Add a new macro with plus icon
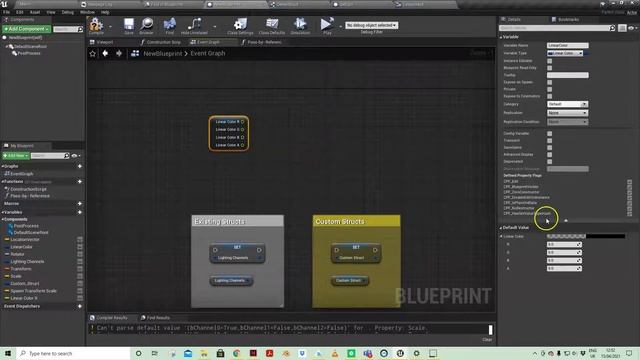Image resolution: width=640 pixels, height=360 pixels. pos(80,203)
